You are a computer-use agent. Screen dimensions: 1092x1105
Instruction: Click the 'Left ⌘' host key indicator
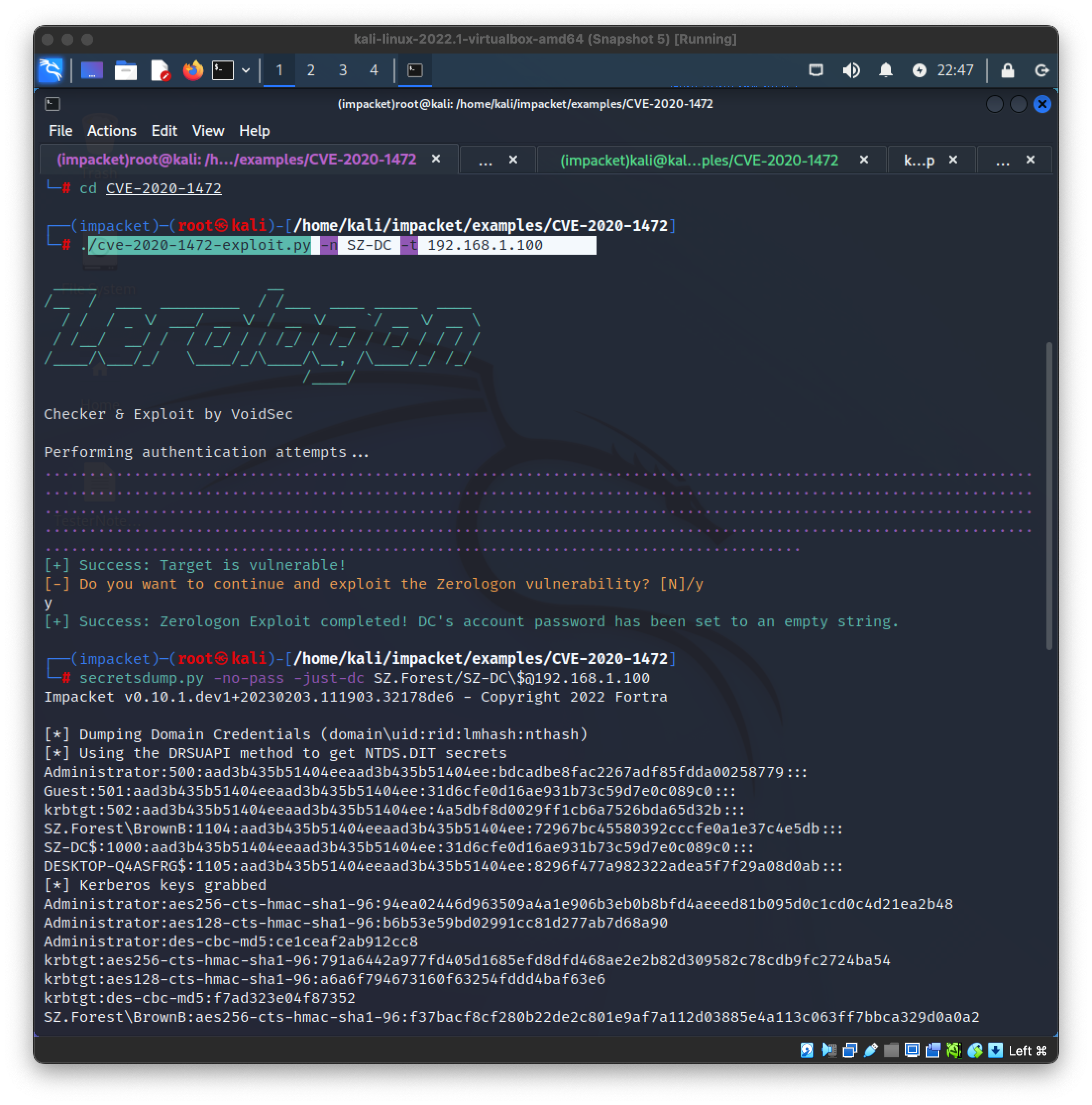point(1028,1050)
